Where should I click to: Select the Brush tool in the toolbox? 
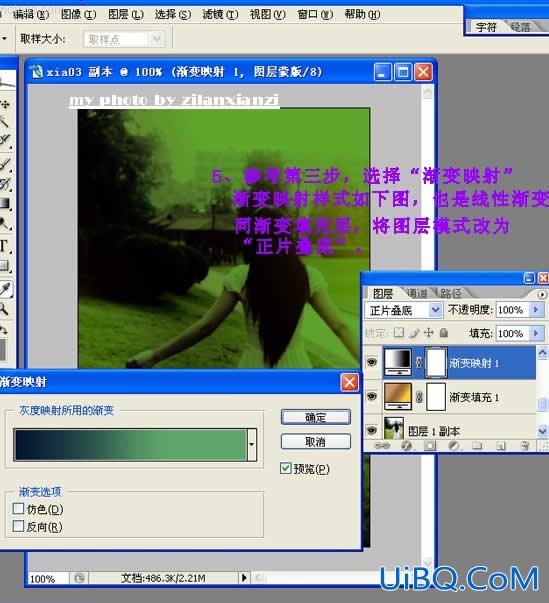[x=5, y=164]
